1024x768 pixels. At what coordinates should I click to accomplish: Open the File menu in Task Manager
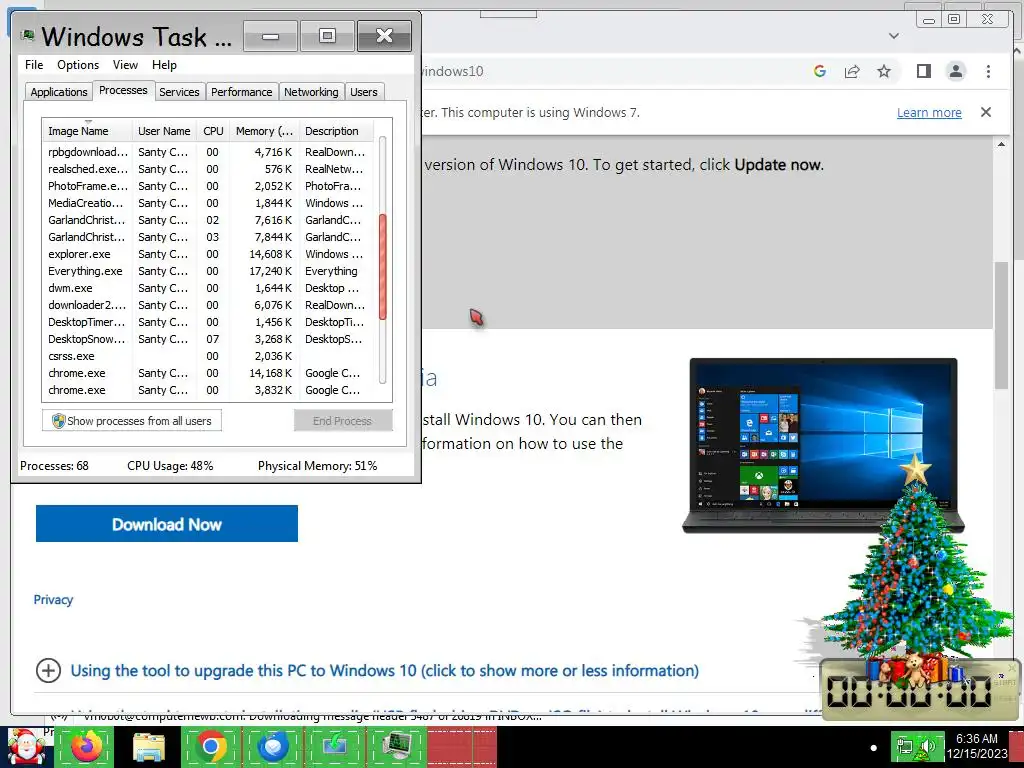pyautogui.click(x=34, y=65)
